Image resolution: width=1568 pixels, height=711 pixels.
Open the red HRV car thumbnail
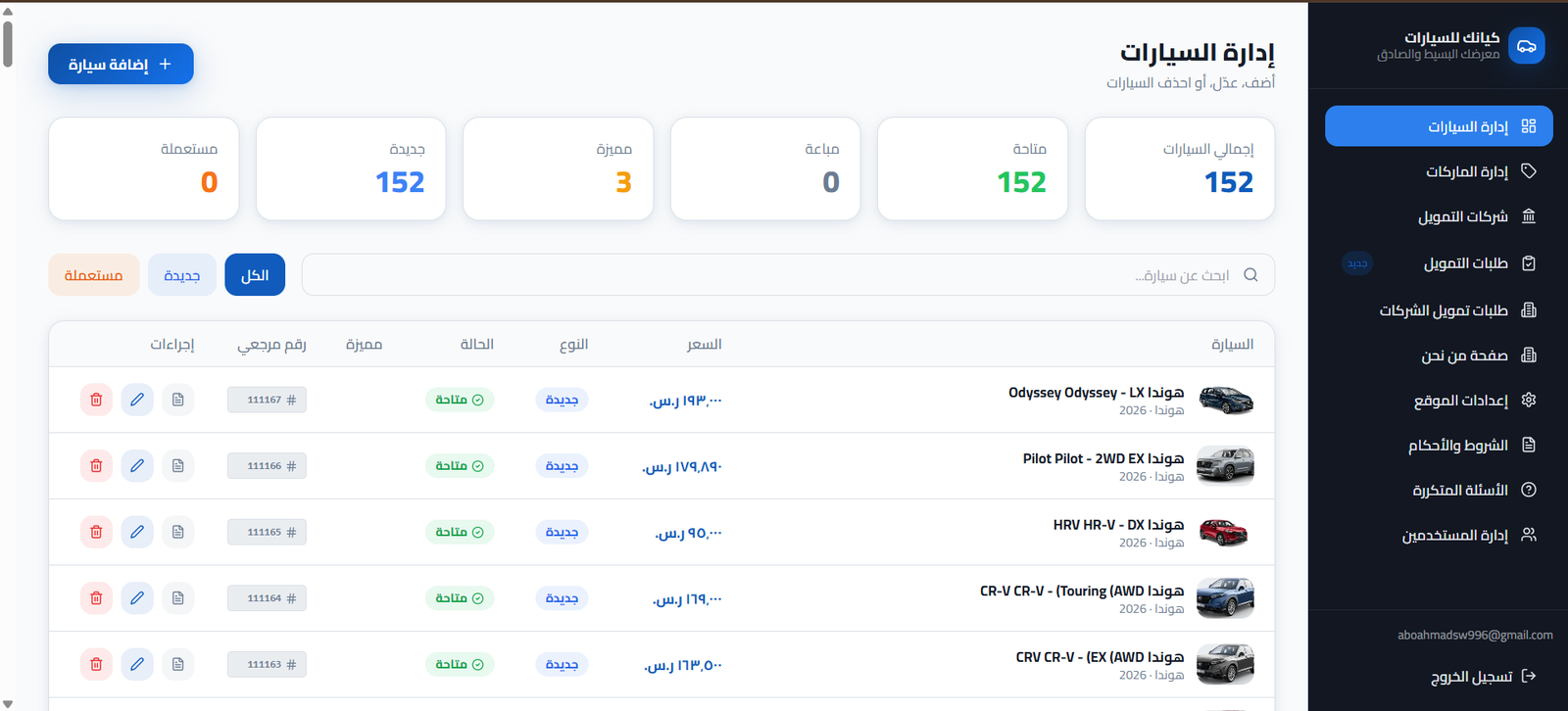click(1225, 533)
